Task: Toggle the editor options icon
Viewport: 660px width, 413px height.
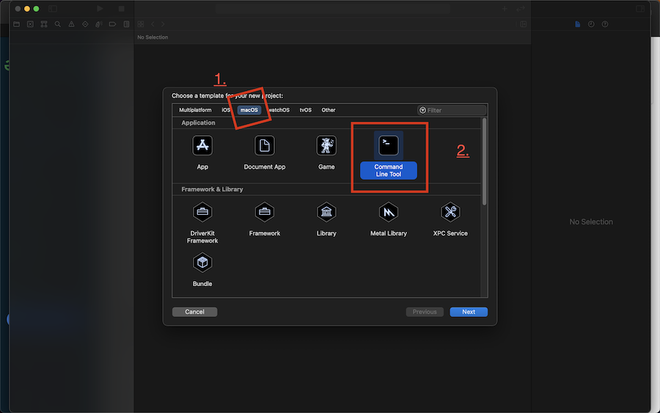Action: [x=523, y=24]
